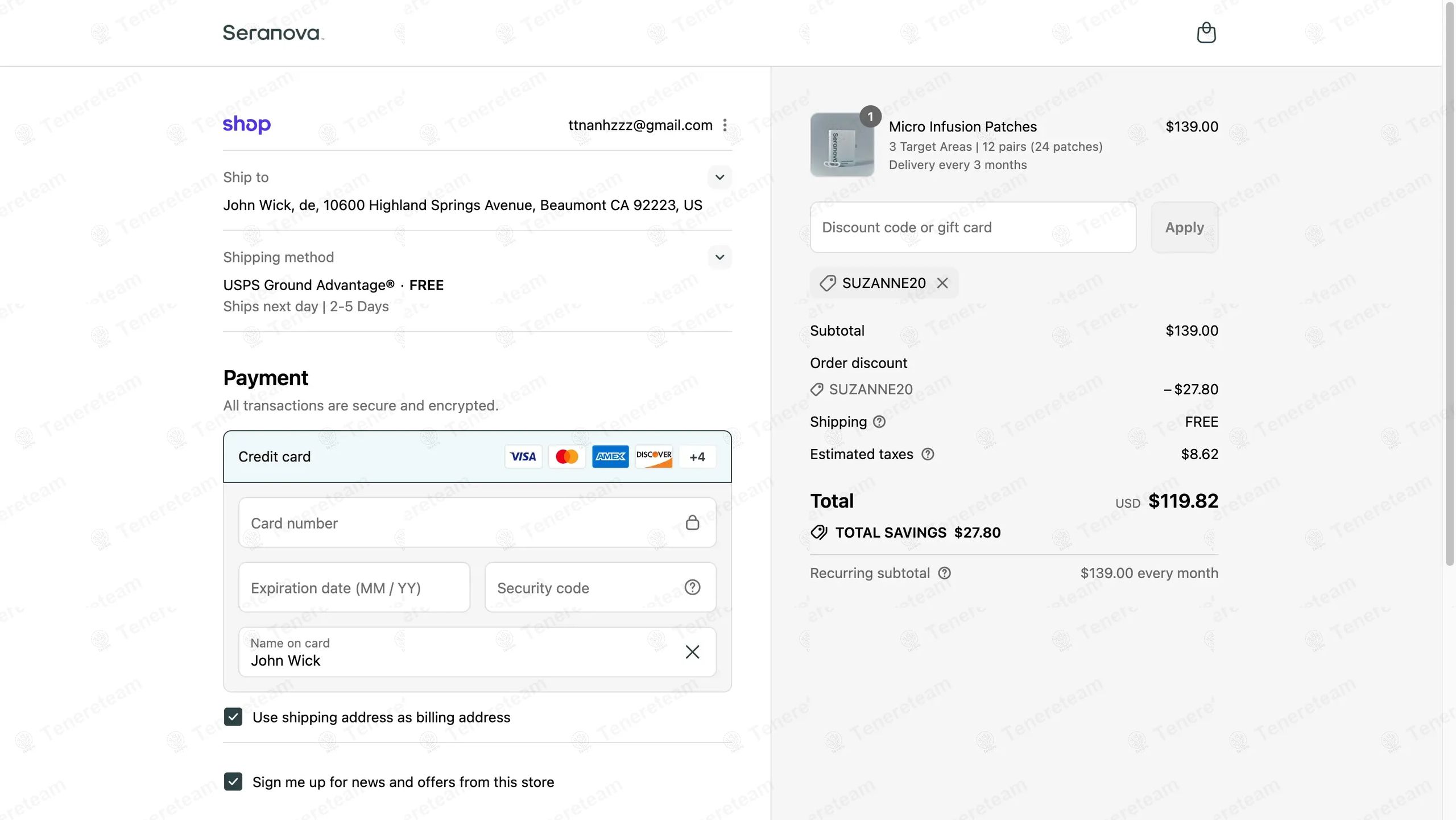Image resolution: width=1456 pixels, height=820 pixels.
Task: Clear the Name on card field
Action: [692, 652]
